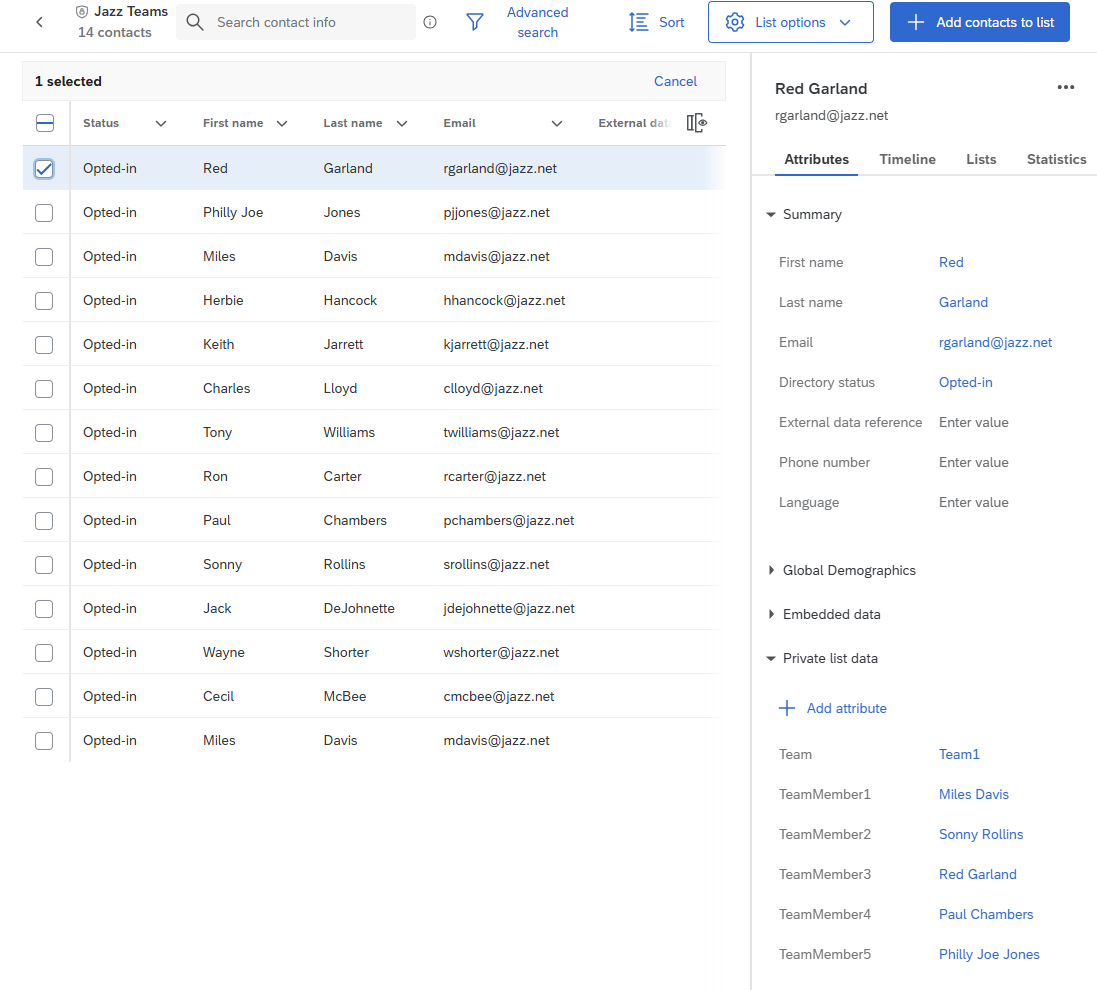Viewport: 1097px width, 990px height.
Task: Edit the panel Email value rgarland@jazz.net
Action: click(x=996, y=342)
